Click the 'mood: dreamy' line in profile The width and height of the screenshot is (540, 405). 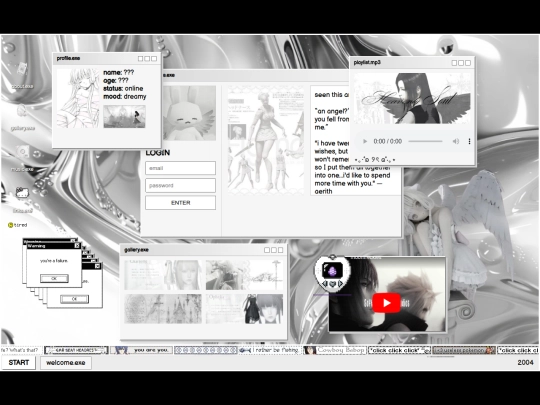click(x=125, y=97)
